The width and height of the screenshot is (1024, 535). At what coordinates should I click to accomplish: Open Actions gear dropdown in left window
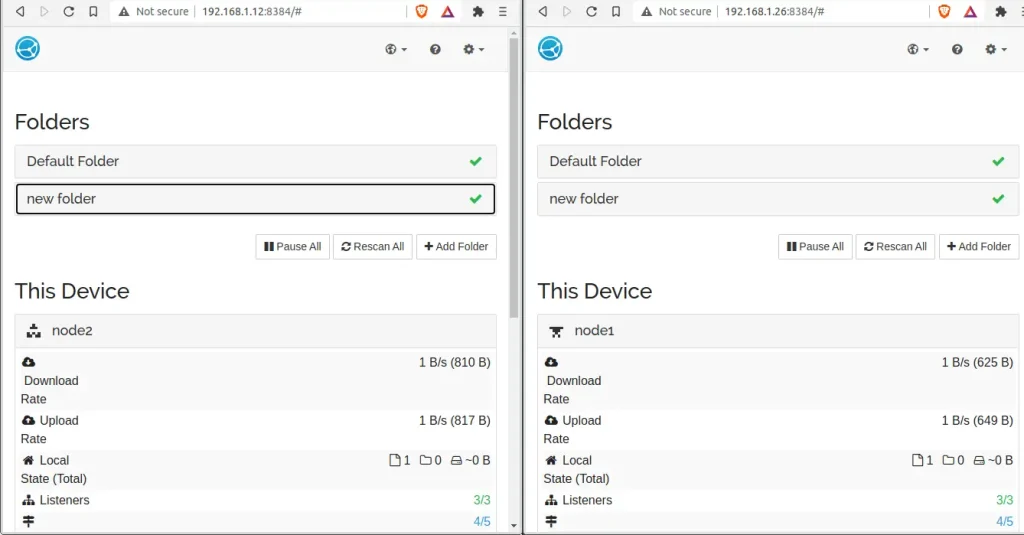(x=473, y=49)
